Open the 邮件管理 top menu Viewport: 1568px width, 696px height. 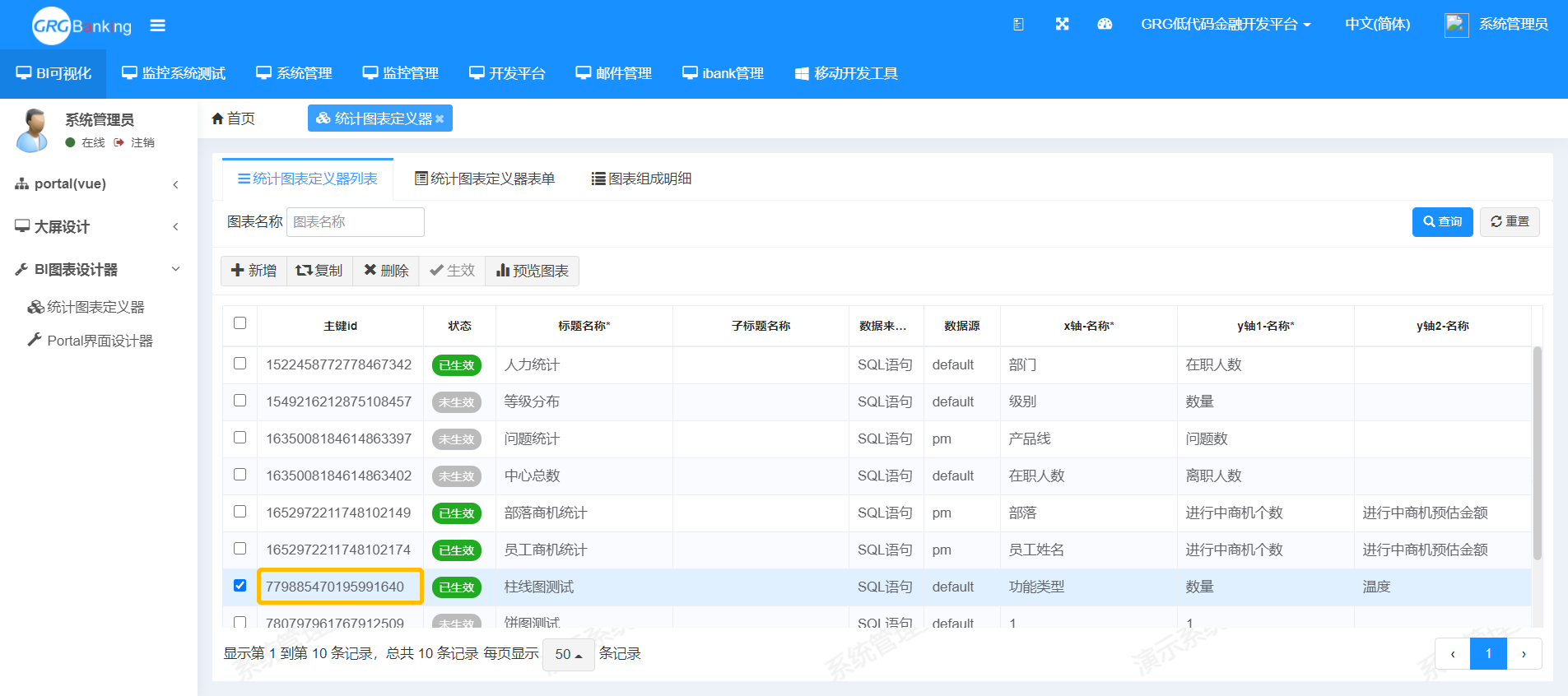(613, 73)
